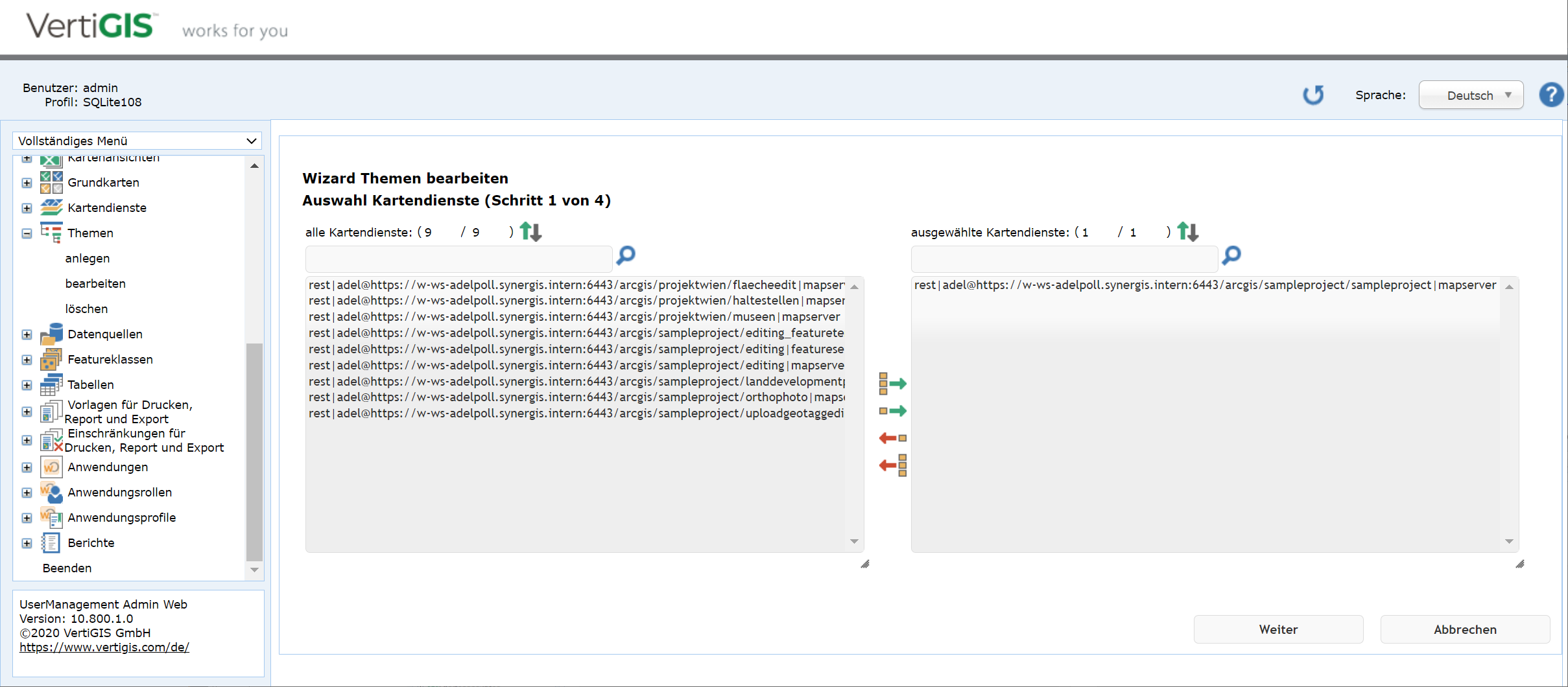Click the magnifier to search all Kartendienste
This screenshot has width=1568, height=687.
tap(624, 256)
